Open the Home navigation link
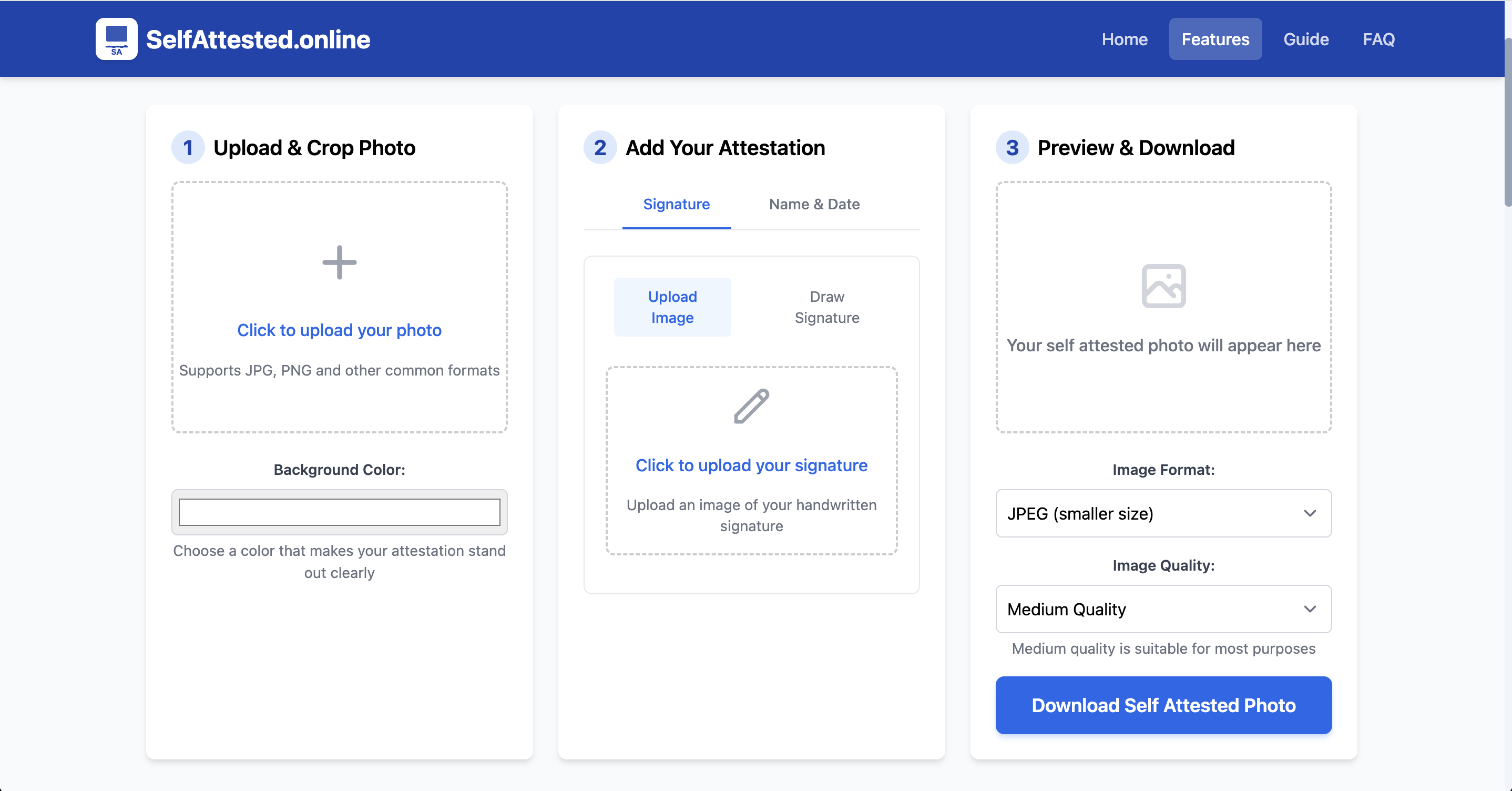The height and width of the screenshot is (791, 1512). (x=1124, y=39)
